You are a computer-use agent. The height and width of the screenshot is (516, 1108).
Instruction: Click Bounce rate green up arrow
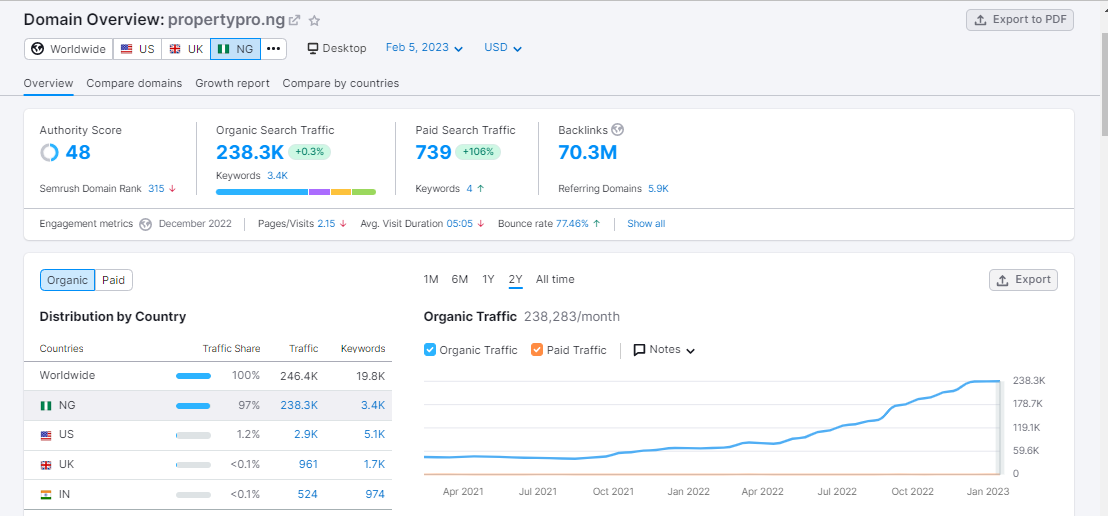(596, 223)
